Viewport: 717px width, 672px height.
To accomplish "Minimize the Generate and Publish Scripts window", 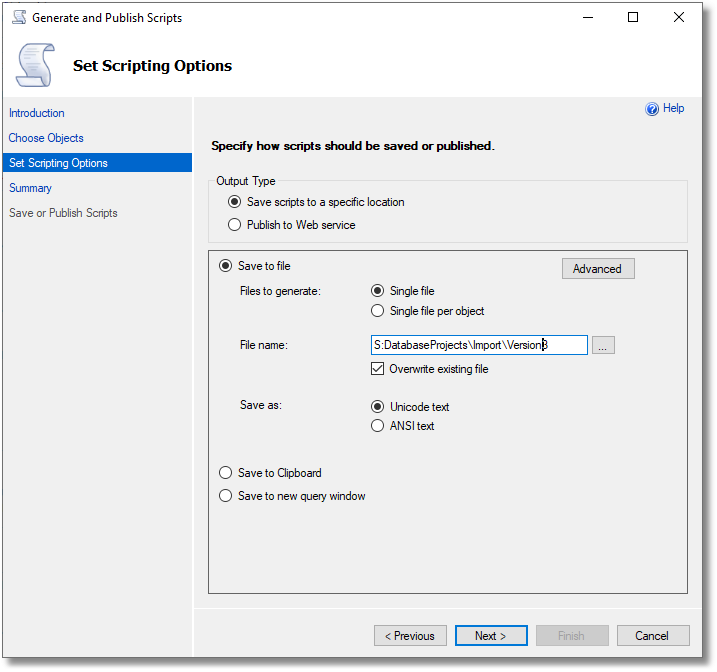I will [588, 17].
